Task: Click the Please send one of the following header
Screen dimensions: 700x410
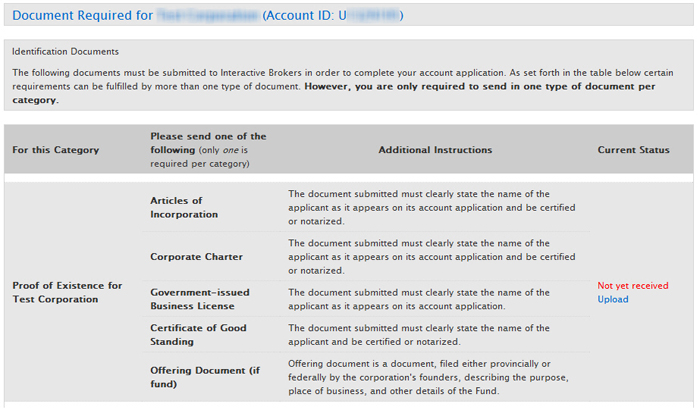Action: coord(208,150)
